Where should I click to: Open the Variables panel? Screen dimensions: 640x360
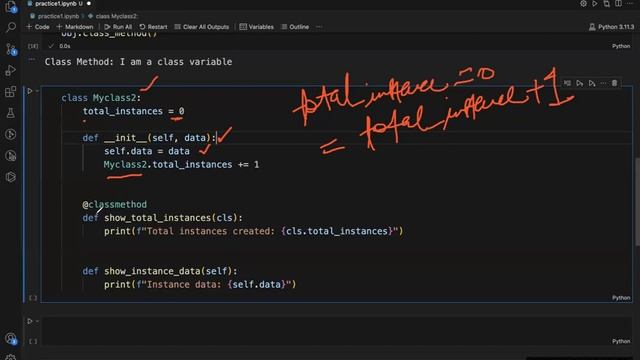pyautogui.click(x=256, y=27)
